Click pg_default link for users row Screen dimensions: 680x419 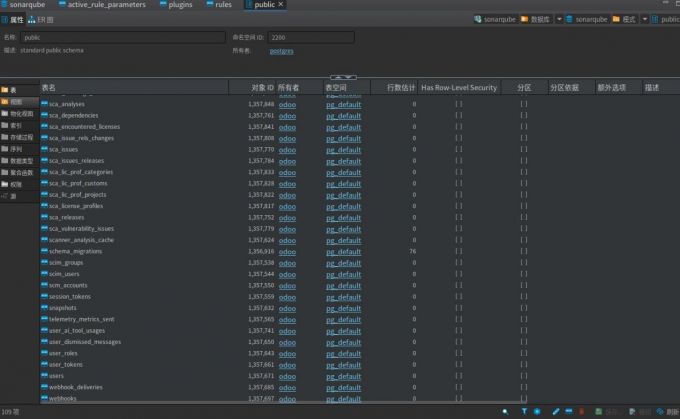click(343, 376)
